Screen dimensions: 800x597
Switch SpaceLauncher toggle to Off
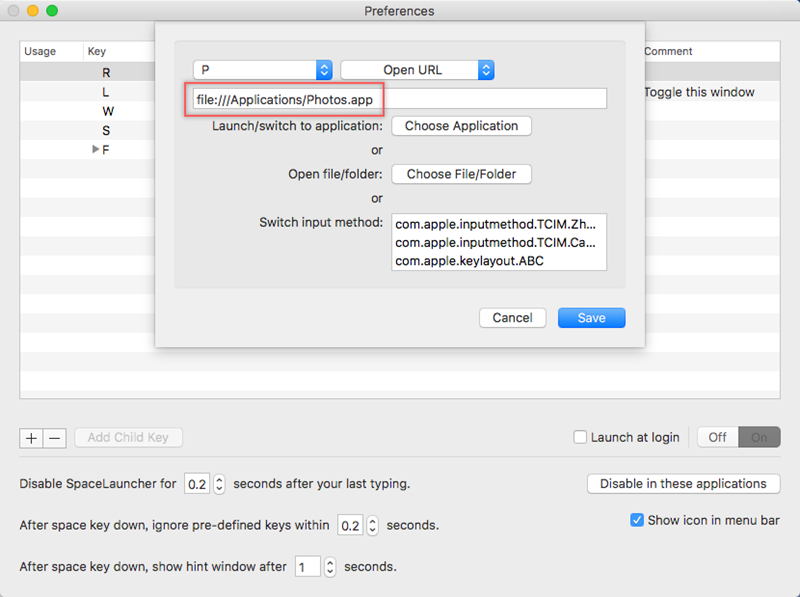click(x=717, y=437)
